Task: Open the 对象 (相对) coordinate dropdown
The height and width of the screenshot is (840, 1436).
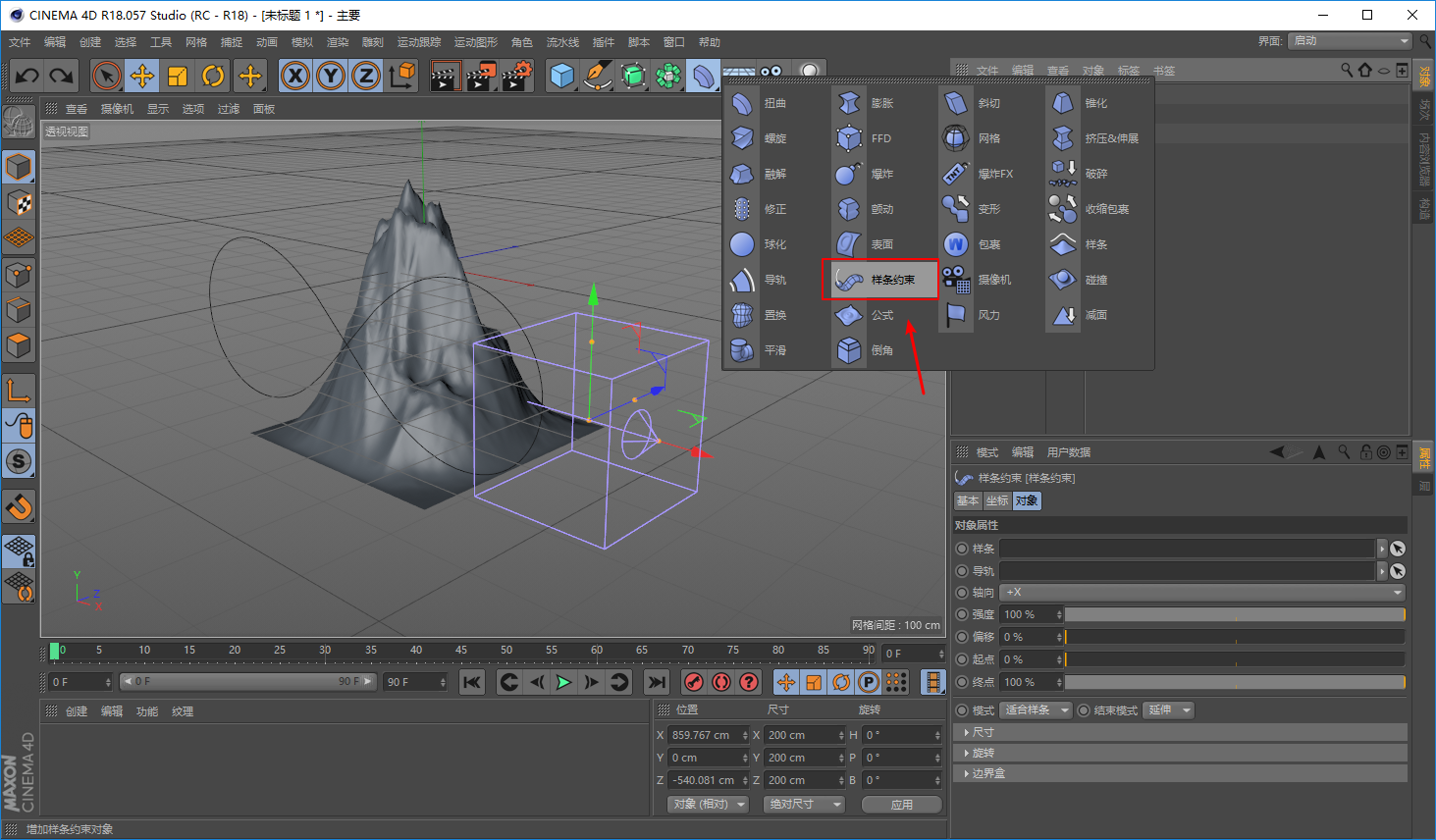Action: [x=708, y=804]
